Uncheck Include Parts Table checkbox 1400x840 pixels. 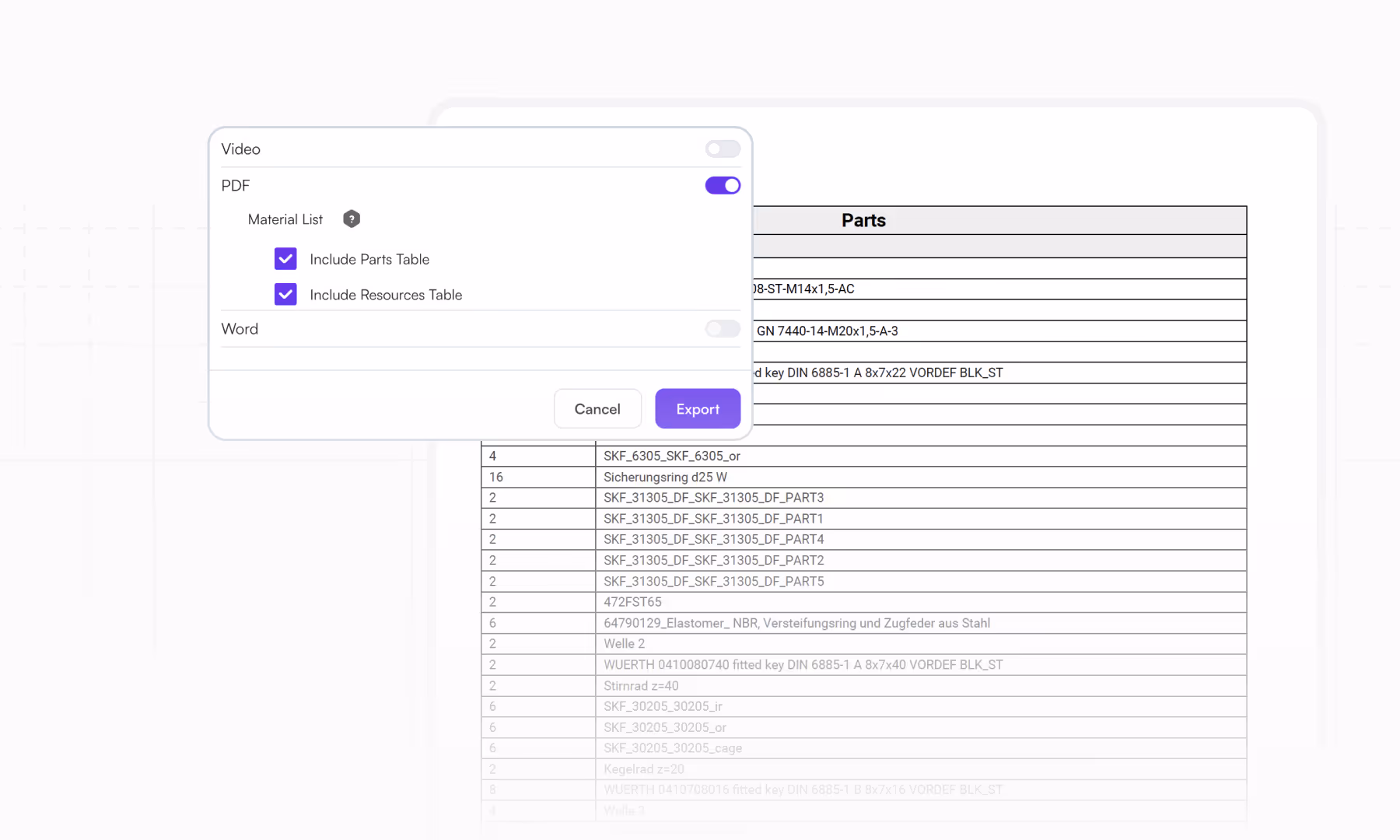[x=285, y=259]
